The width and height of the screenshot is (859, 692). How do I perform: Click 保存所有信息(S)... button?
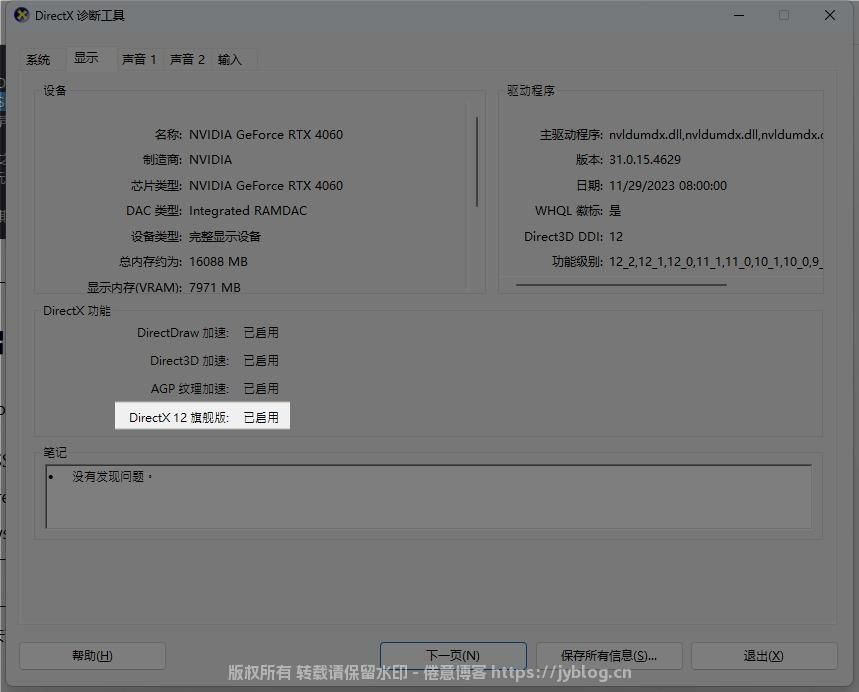coord(609,656)
